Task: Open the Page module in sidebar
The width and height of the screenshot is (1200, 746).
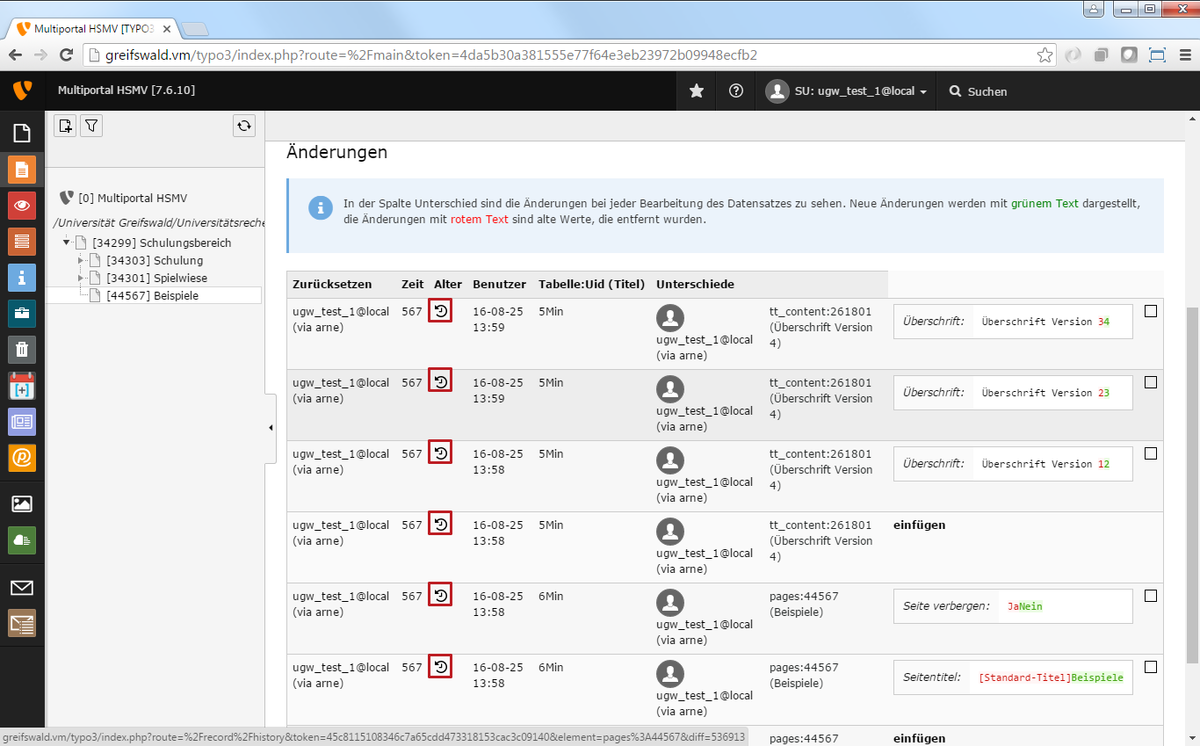Action: pyautogui.click(x=22, y=169)
